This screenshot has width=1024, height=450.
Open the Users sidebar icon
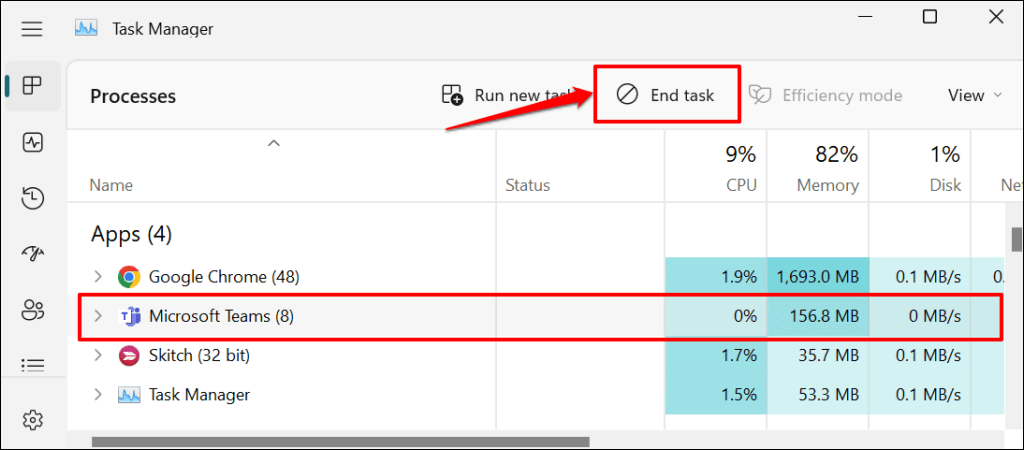coord(32,310)
